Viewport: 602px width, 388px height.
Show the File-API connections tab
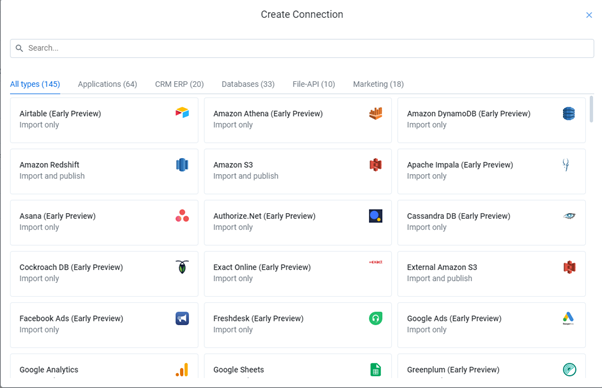coord(314,84)
